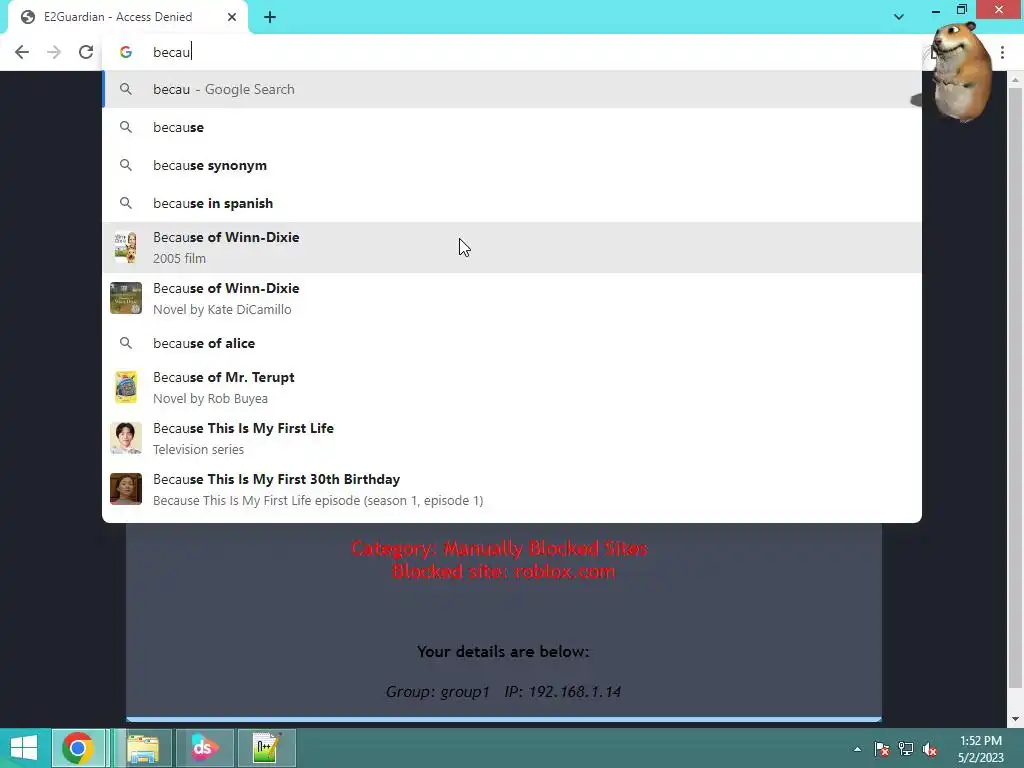
Task: Minimize the Chrome window
Action: (936, 10)
